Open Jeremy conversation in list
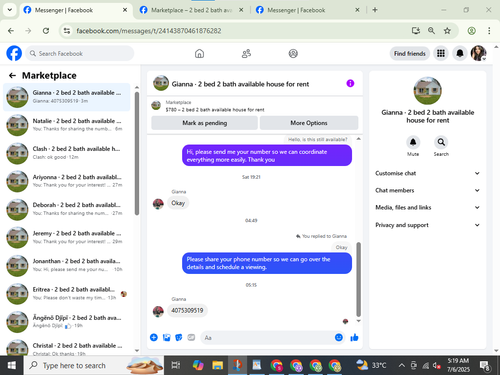Screen dimensions: 500x375 pos(67,237)
